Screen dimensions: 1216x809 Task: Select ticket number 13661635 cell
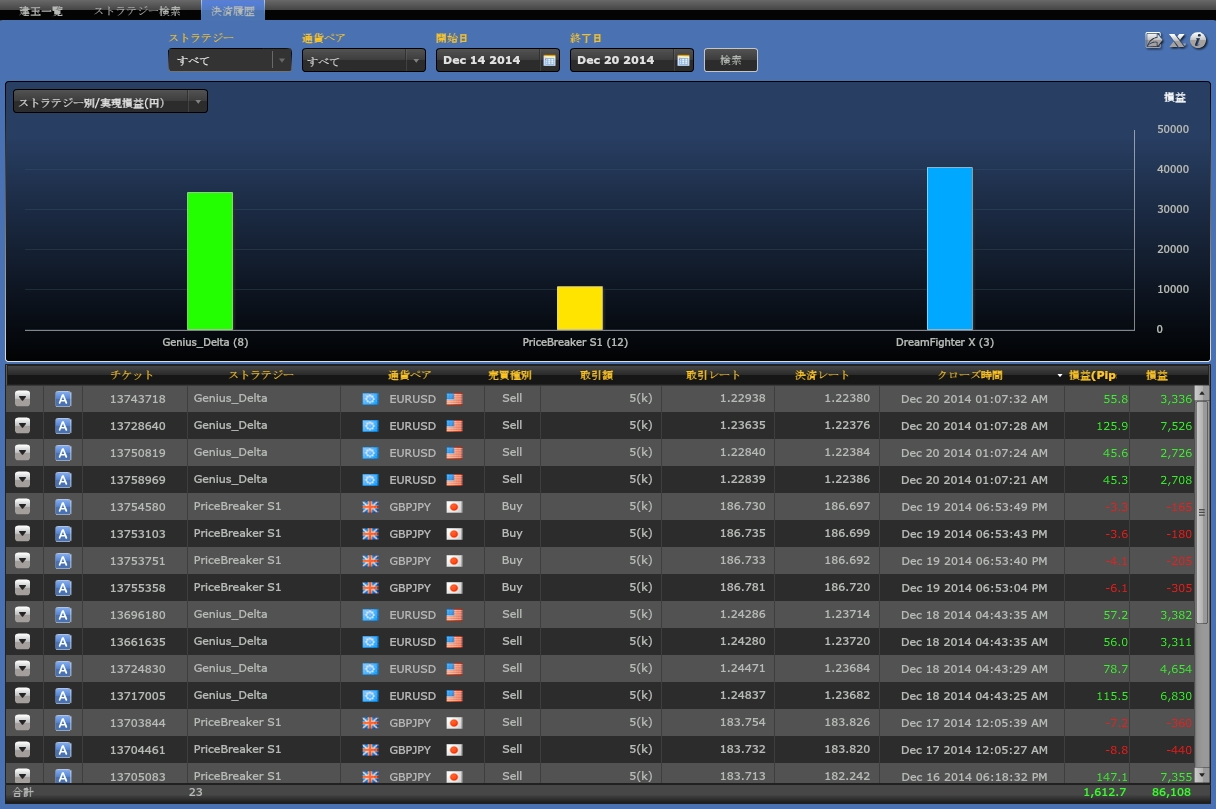point(138,642)
